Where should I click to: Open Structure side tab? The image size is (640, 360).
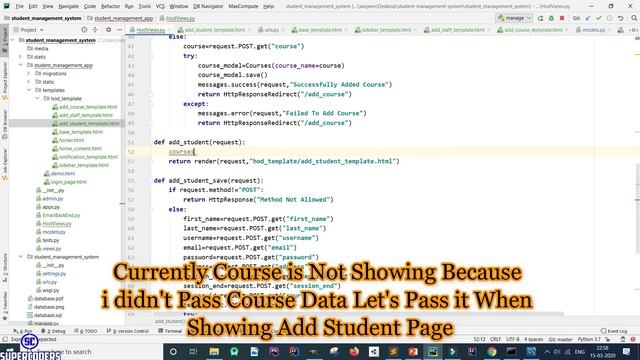(x=4, y=268)
